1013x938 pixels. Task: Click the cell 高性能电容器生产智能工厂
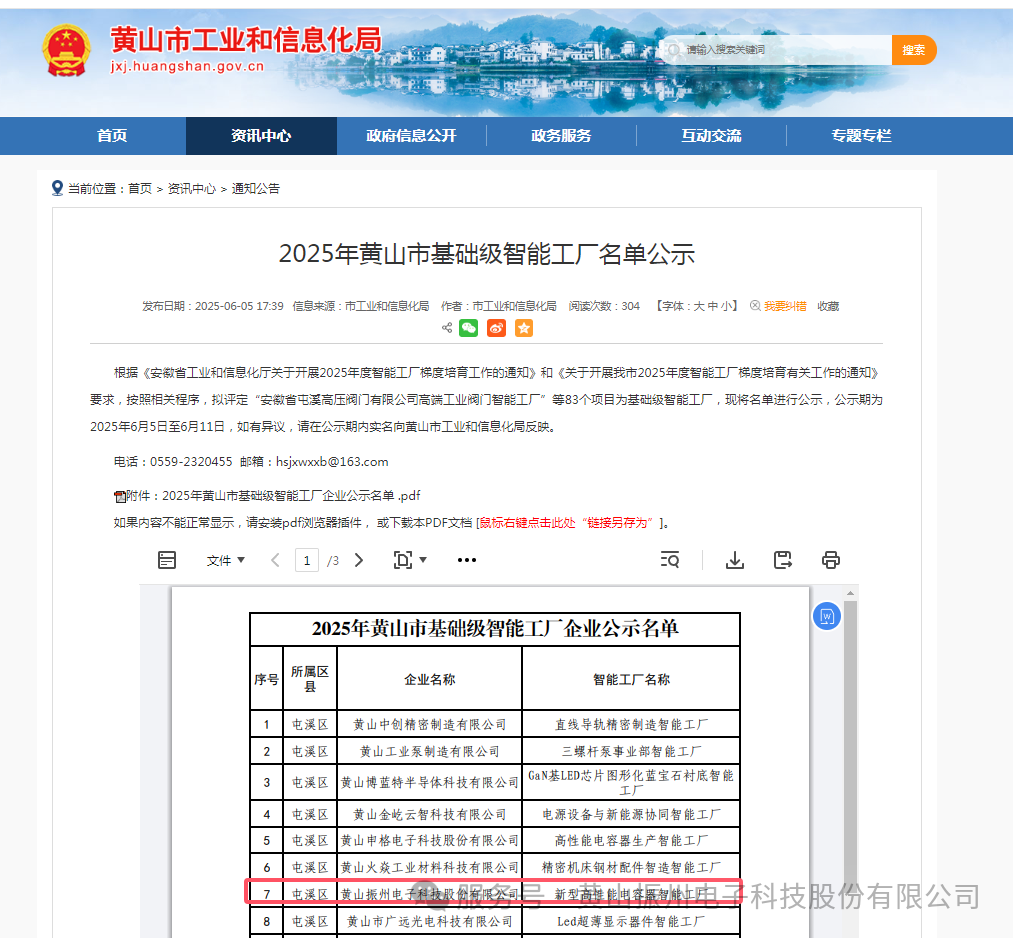(x=631, y=841)
